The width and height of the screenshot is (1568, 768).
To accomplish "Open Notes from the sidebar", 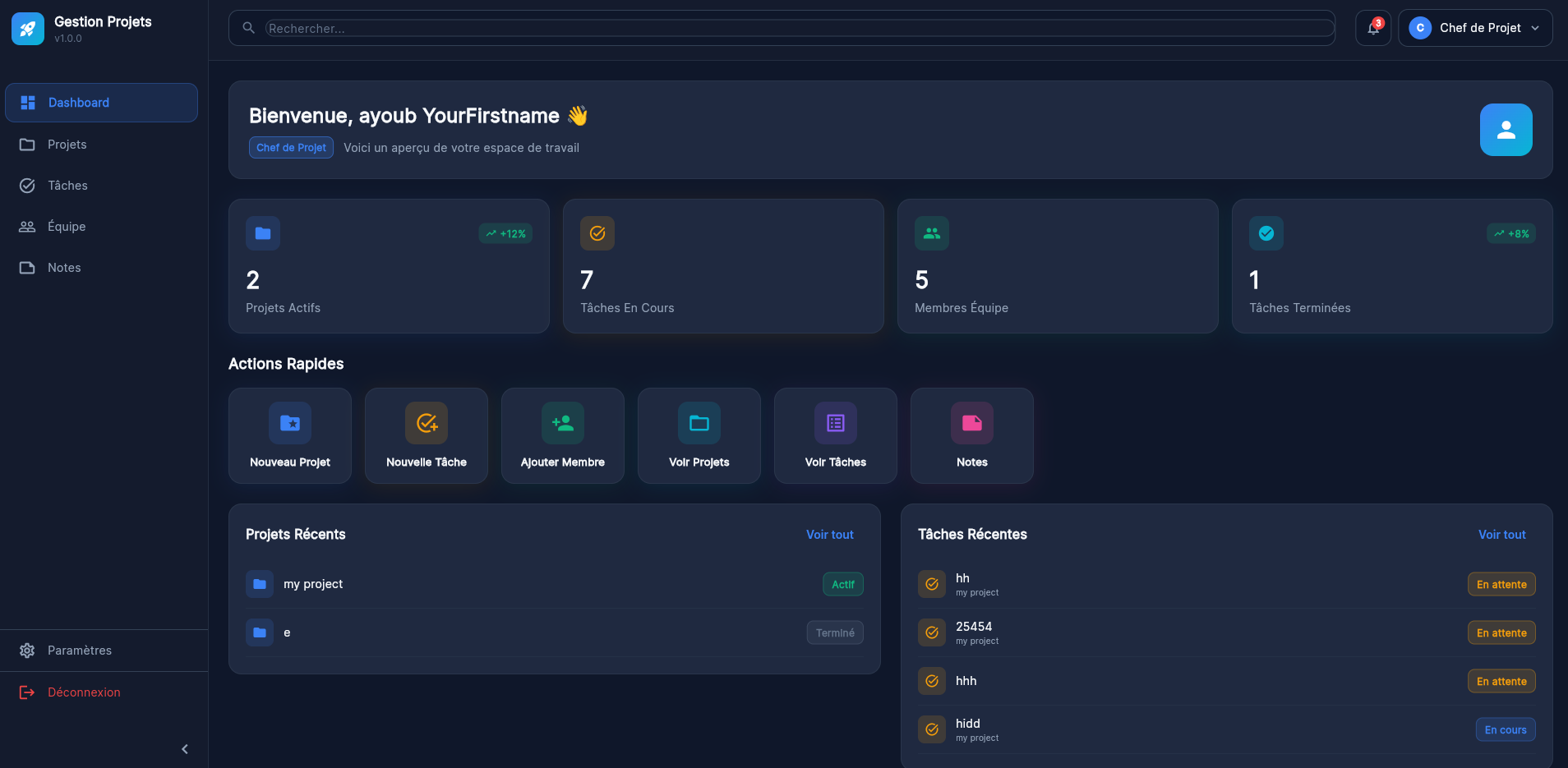I will coord(64,267).
